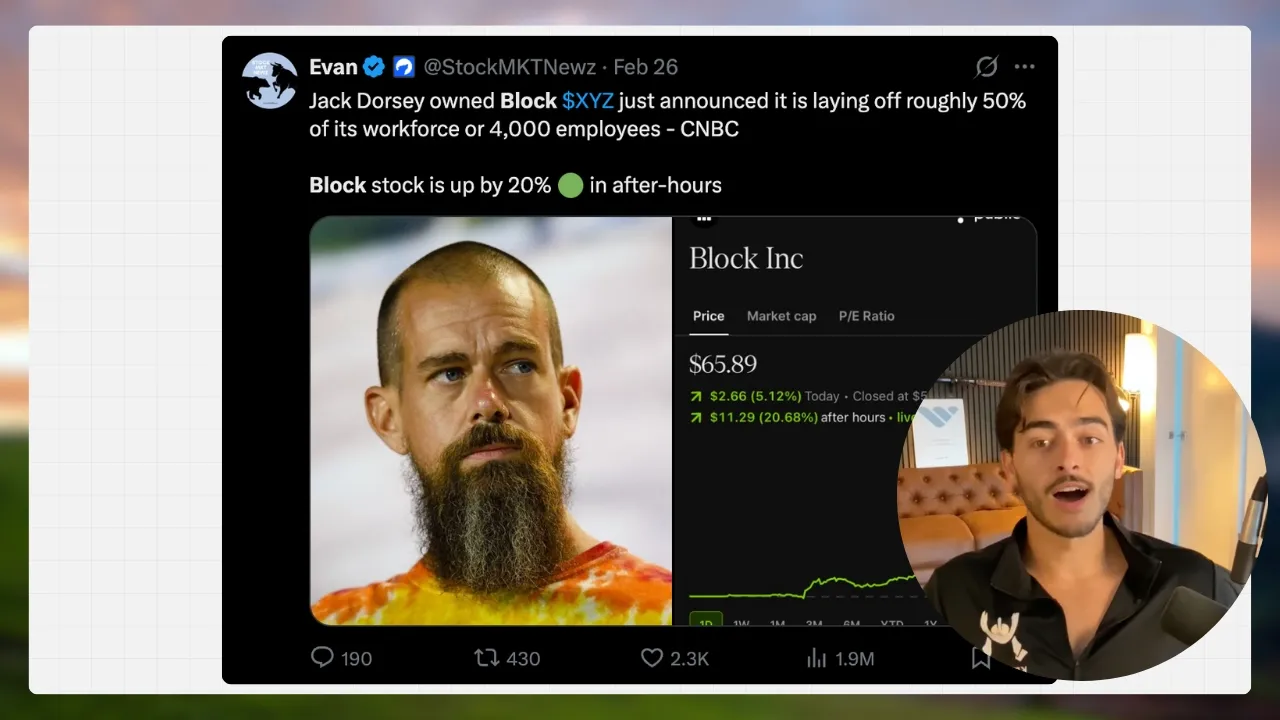1280x720 pixels.
Task: Open the view analytics bar chart icon
Action: click(x=817, y=657)
